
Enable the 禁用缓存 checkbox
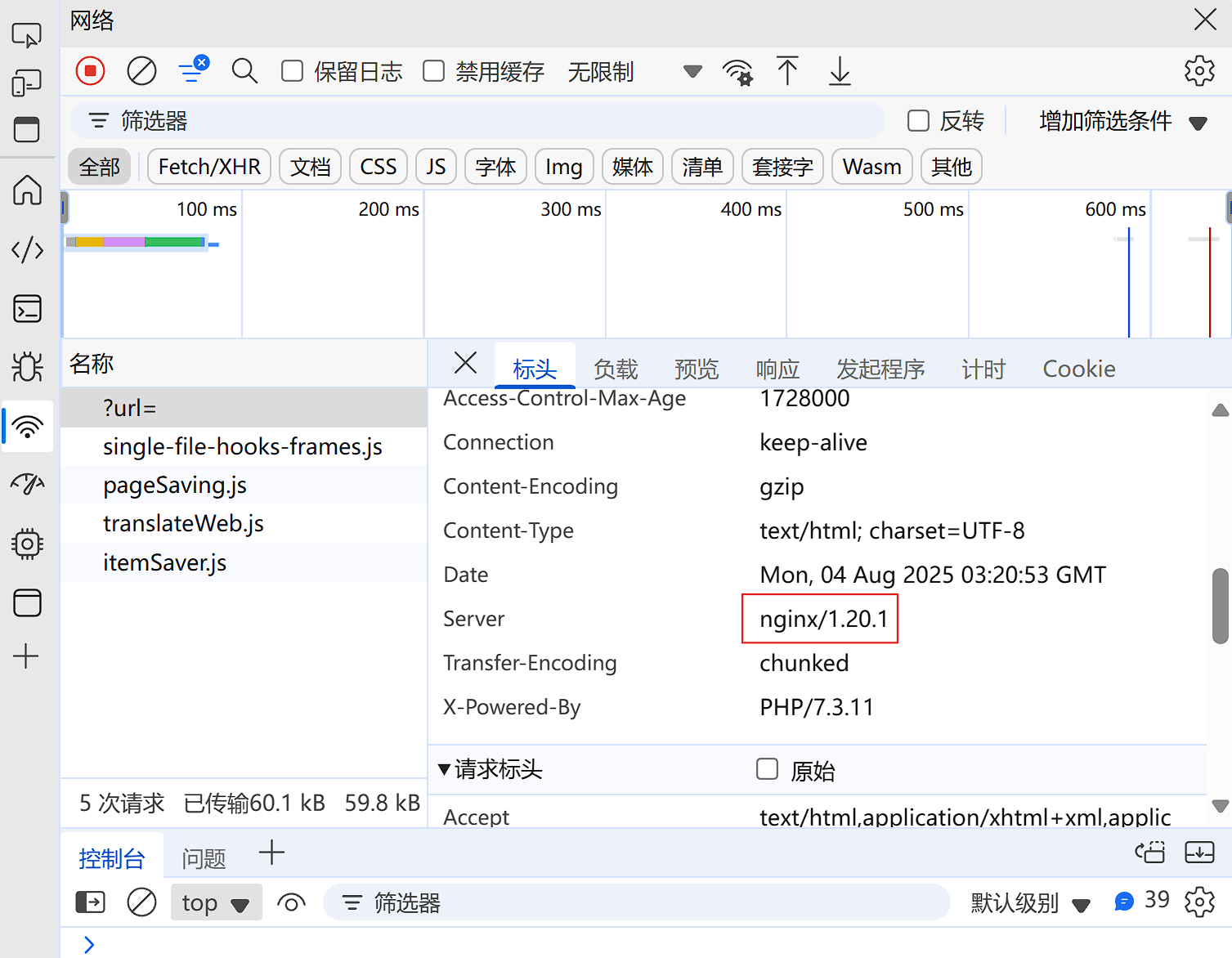tap(433, 71)
